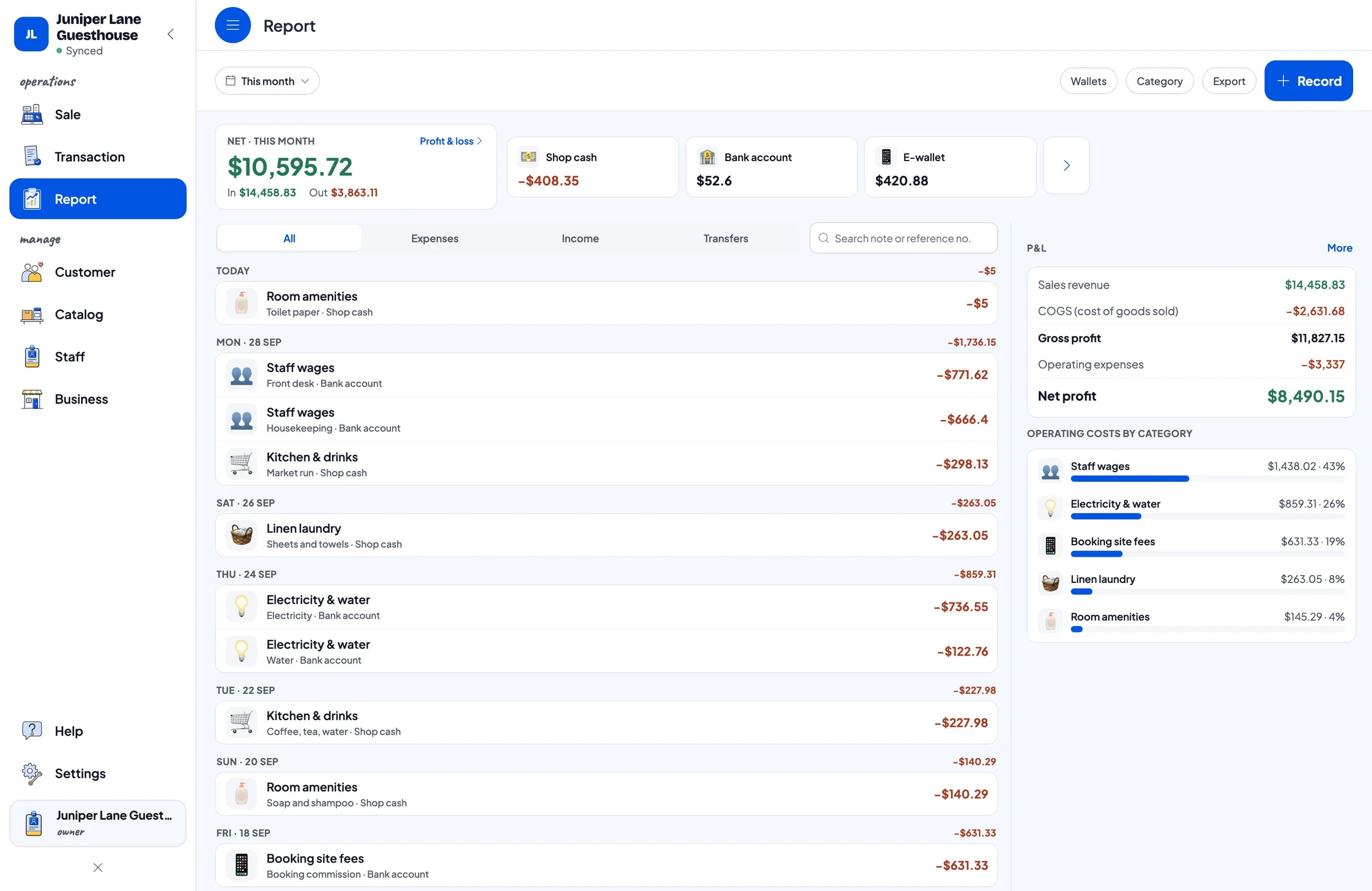
Task: Click the Export button
Action: pos(1229,81)
